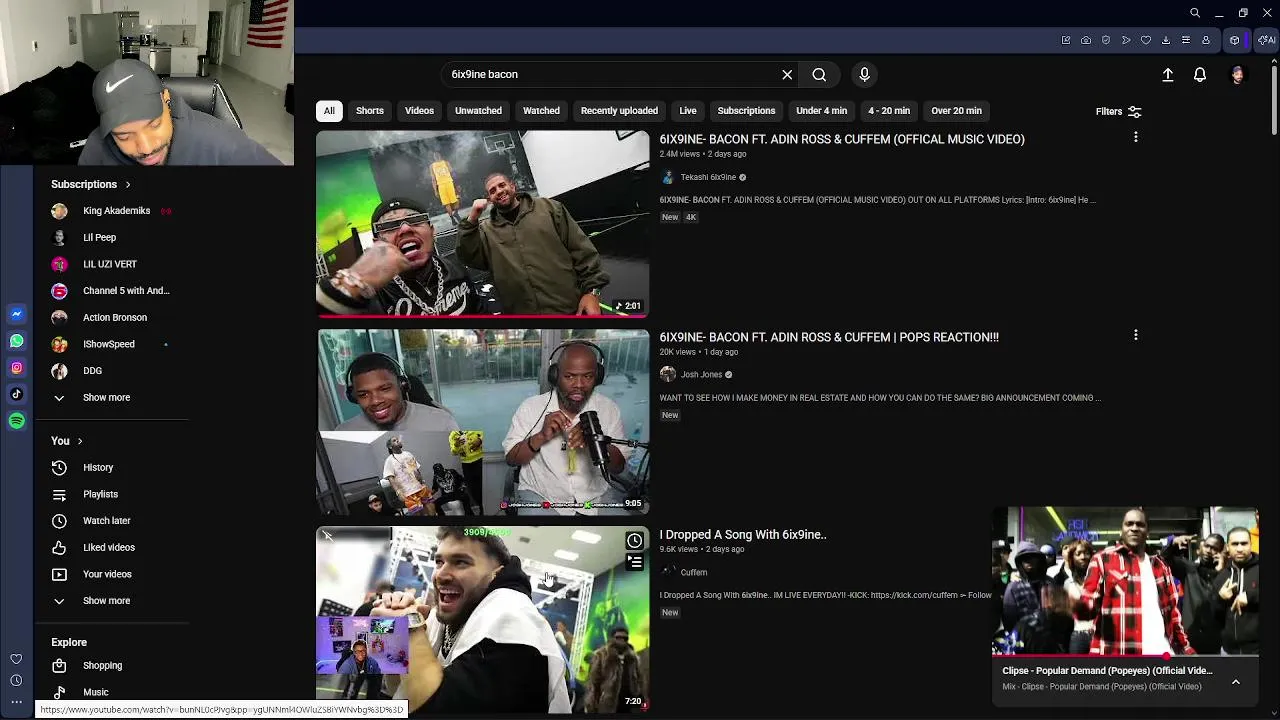Open the privacy shield icon
The height and width of the screenshot is (720, 1280).
[1106, 40]
